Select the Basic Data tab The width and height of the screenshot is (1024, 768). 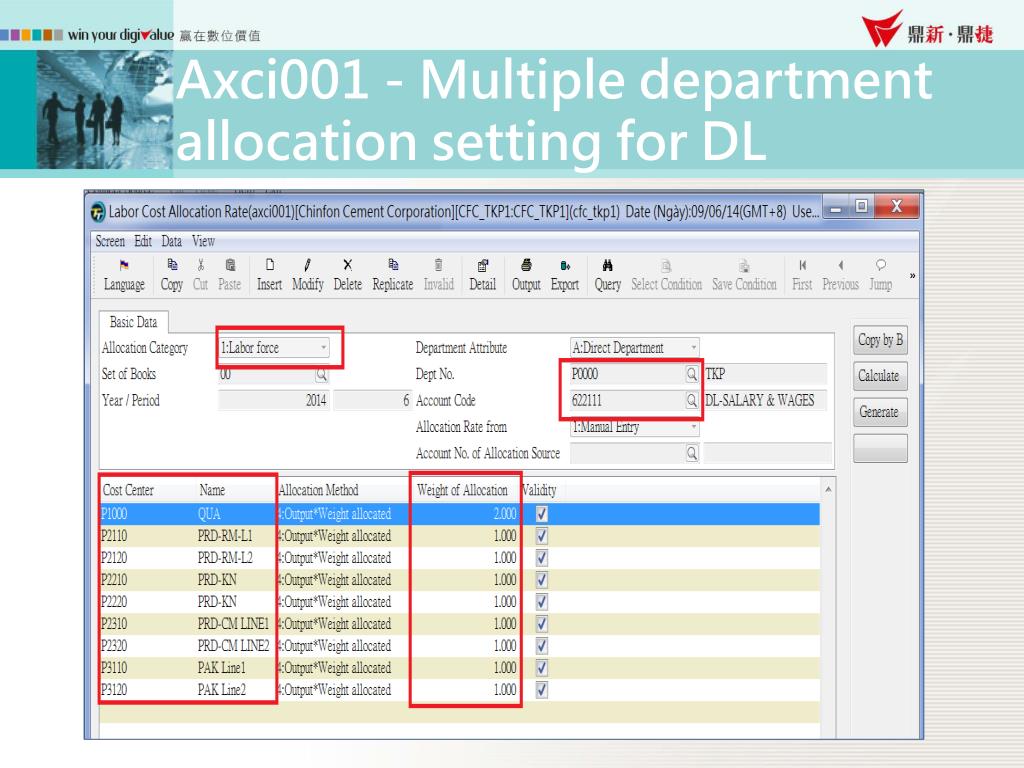[x=133, y=322]
